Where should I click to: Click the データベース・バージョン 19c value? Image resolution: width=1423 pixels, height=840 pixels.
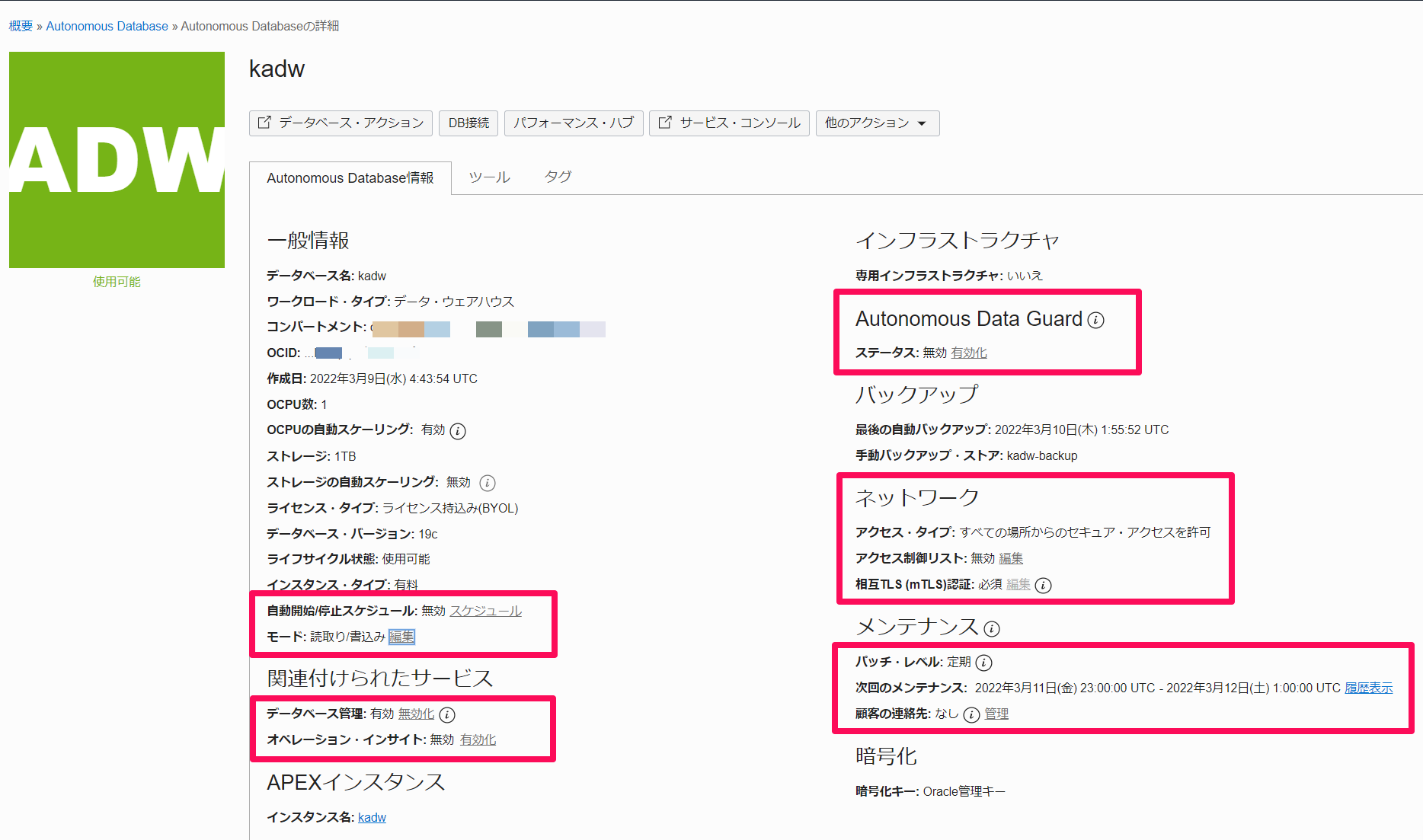pyautogui.click(x=428, y=534)
